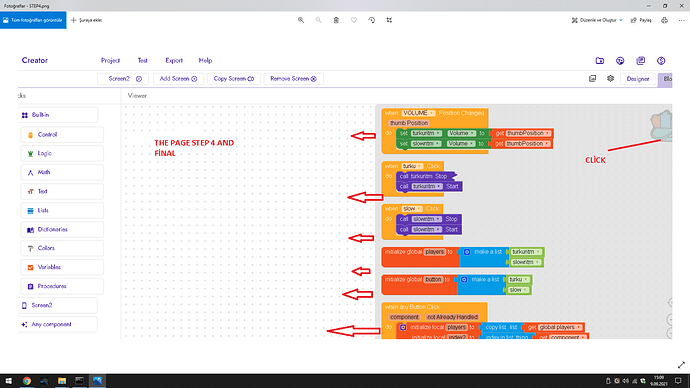This screenshot has height=388, width=690.
Task: Click the zoom in magnifier icon
Action: 301,20
